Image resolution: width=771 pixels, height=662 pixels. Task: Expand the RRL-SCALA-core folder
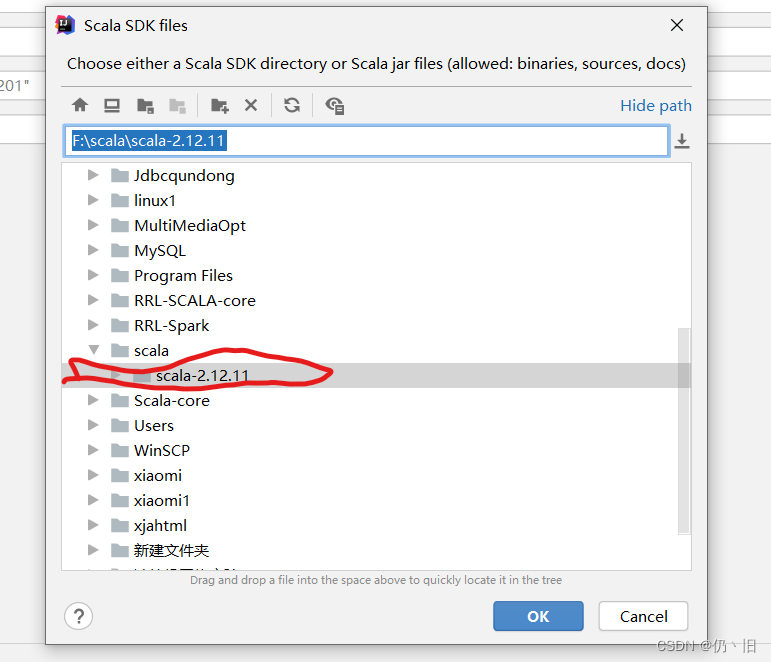[x=93, y=300]
